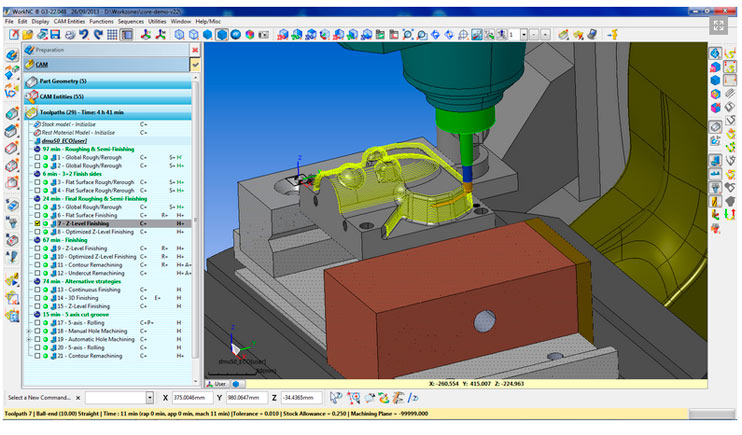This screenshot has height=435, width=742.
Task: Click the Preparation panel header
Action: [x=106, y=50]
